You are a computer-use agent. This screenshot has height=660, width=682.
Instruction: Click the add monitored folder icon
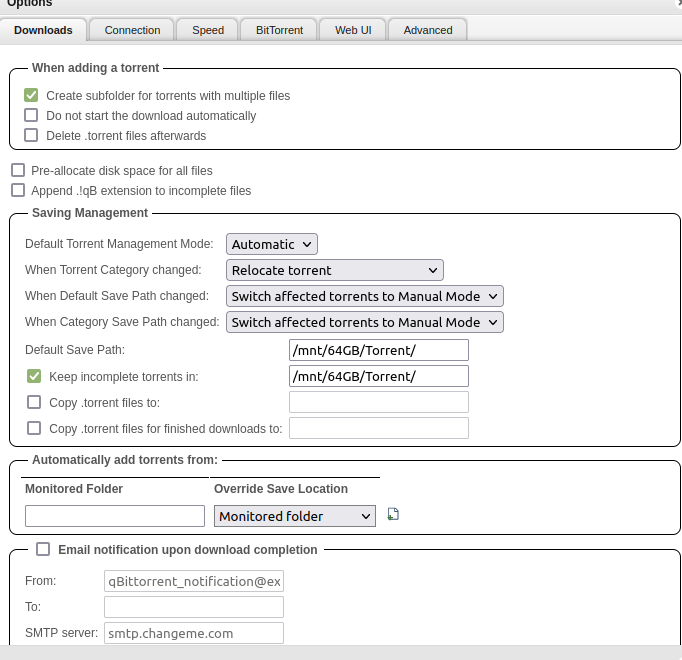[x=393, y=514]
